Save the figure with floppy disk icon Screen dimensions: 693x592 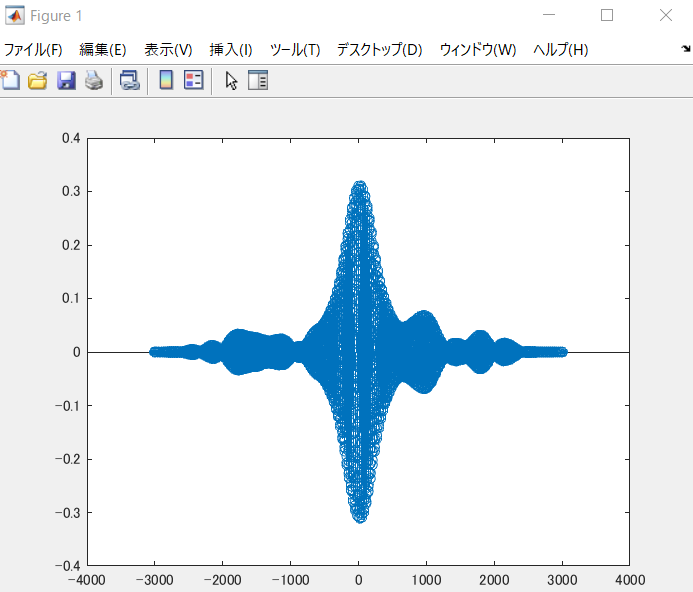tap(66, 80)
